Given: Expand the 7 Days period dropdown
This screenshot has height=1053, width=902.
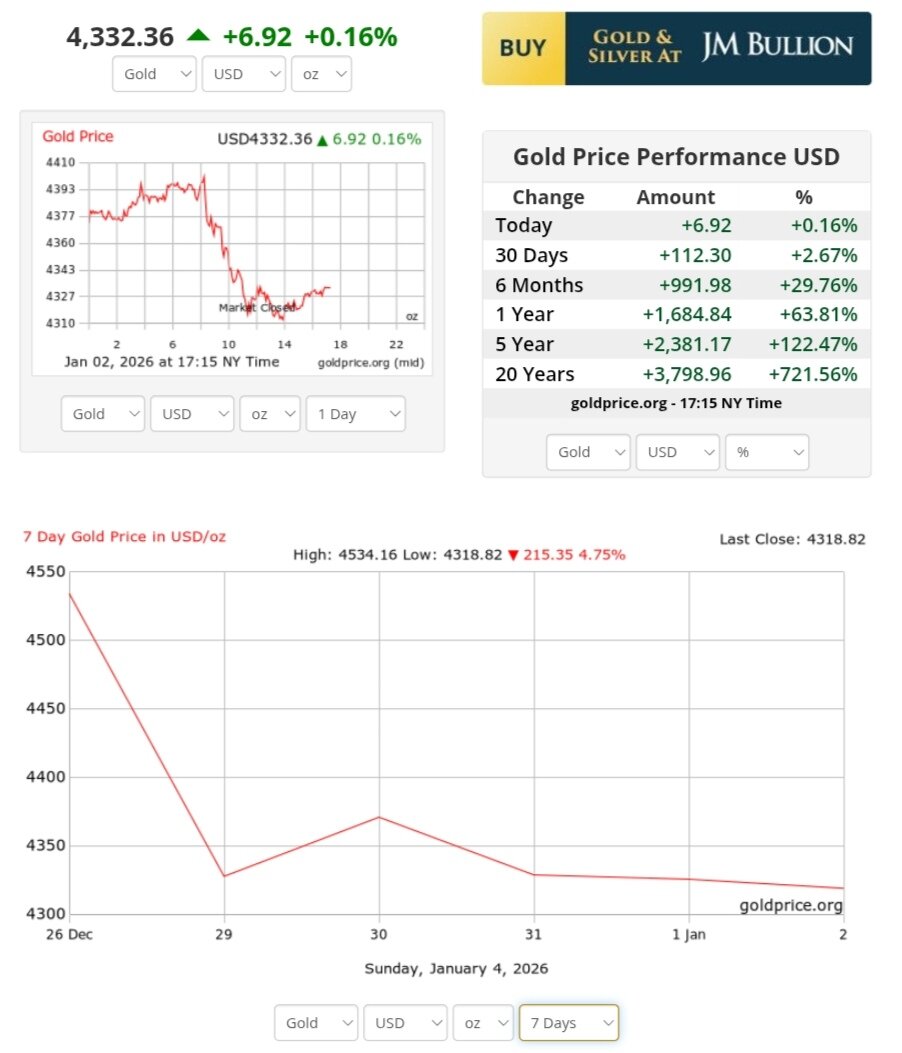Looking at the screenshot, I should click(x=568, y=1023).
